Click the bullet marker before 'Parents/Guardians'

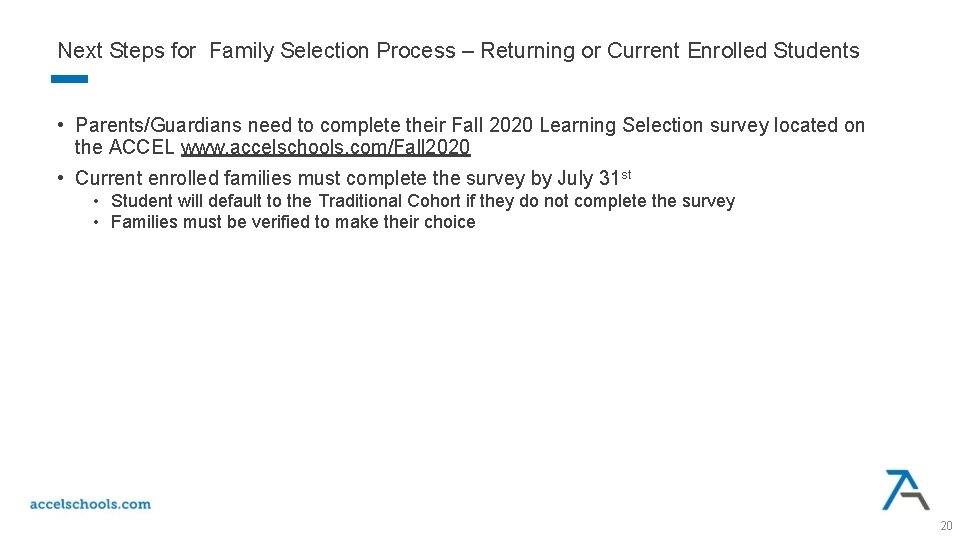pyautogui.click(x=62, y=126)
